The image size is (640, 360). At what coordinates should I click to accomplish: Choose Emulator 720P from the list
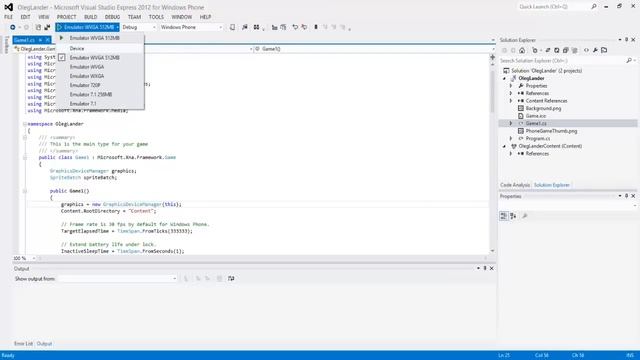pyautogui.click(x=100, y=85)
